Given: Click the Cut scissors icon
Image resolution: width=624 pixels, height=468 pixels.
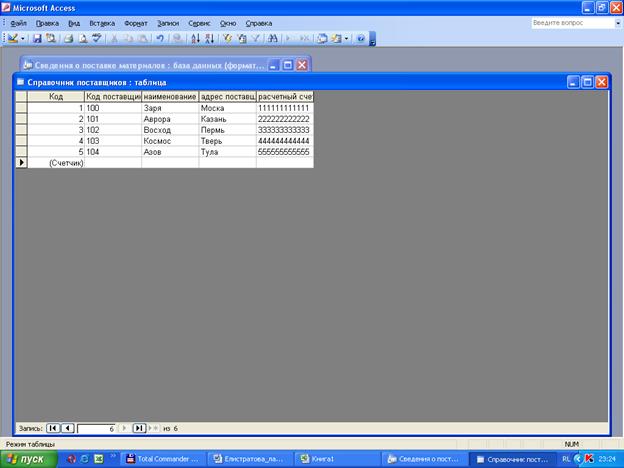Looking at the screenshot, I should tap(114, 39).
